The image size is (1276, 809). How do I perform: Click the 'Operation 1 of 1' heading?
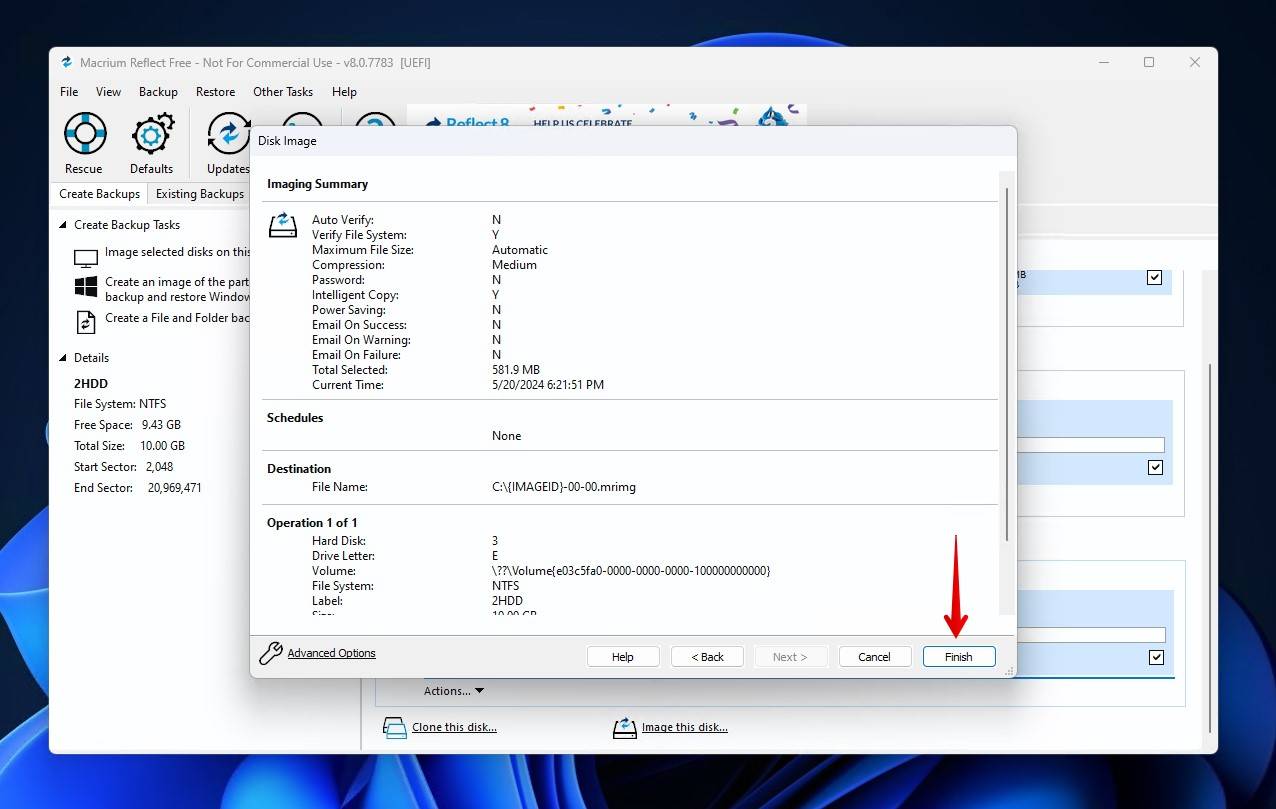[312, 523]
